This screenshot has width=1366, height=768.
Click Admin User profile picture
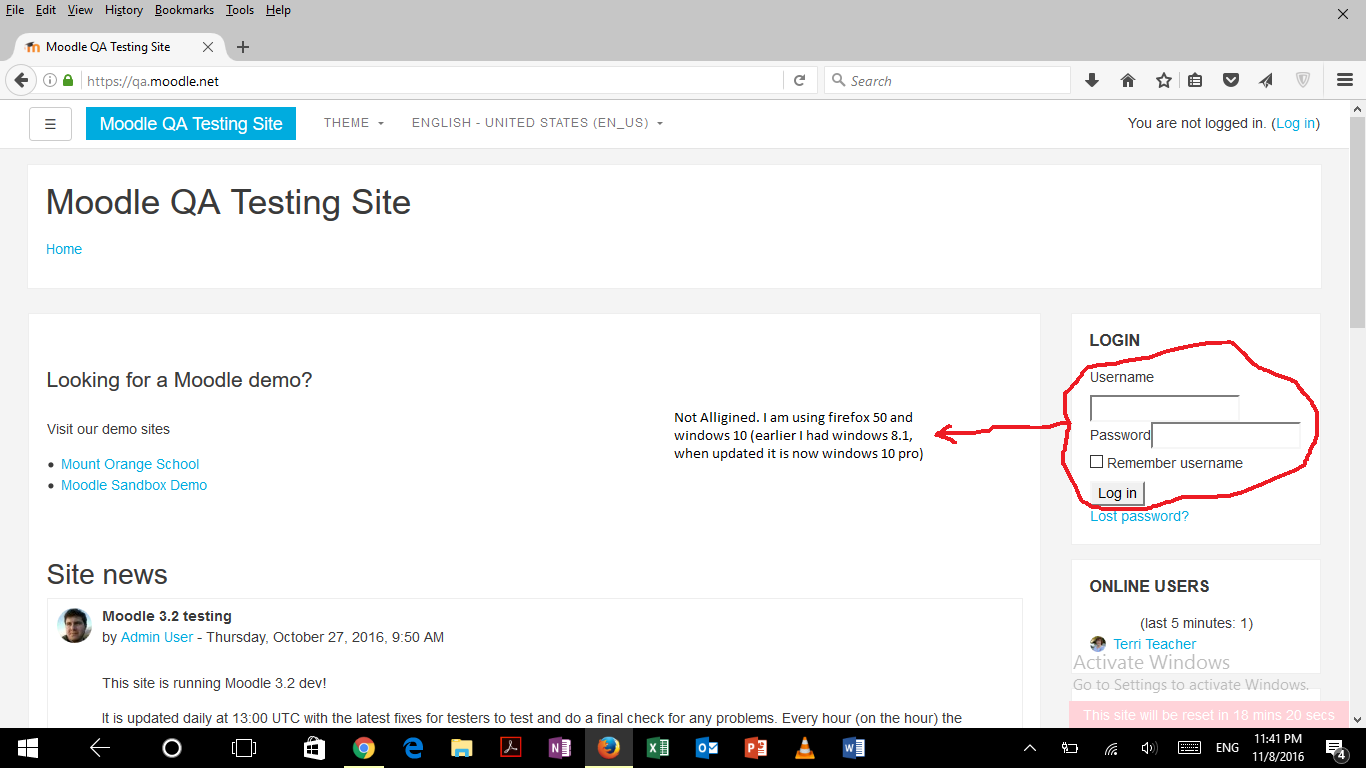point(75,625)
